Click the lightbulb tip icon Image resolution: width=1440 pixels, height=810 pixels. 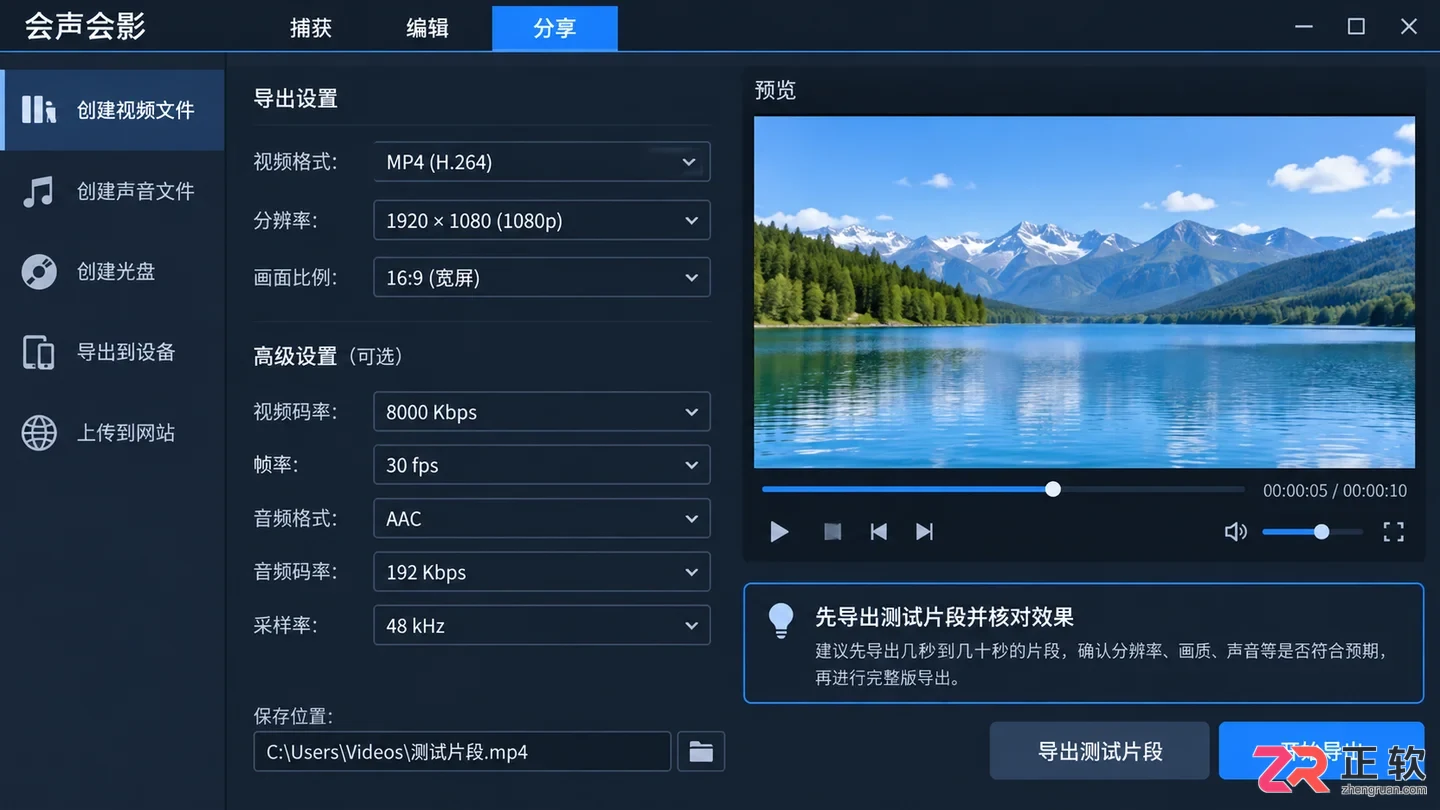[781, 621]
